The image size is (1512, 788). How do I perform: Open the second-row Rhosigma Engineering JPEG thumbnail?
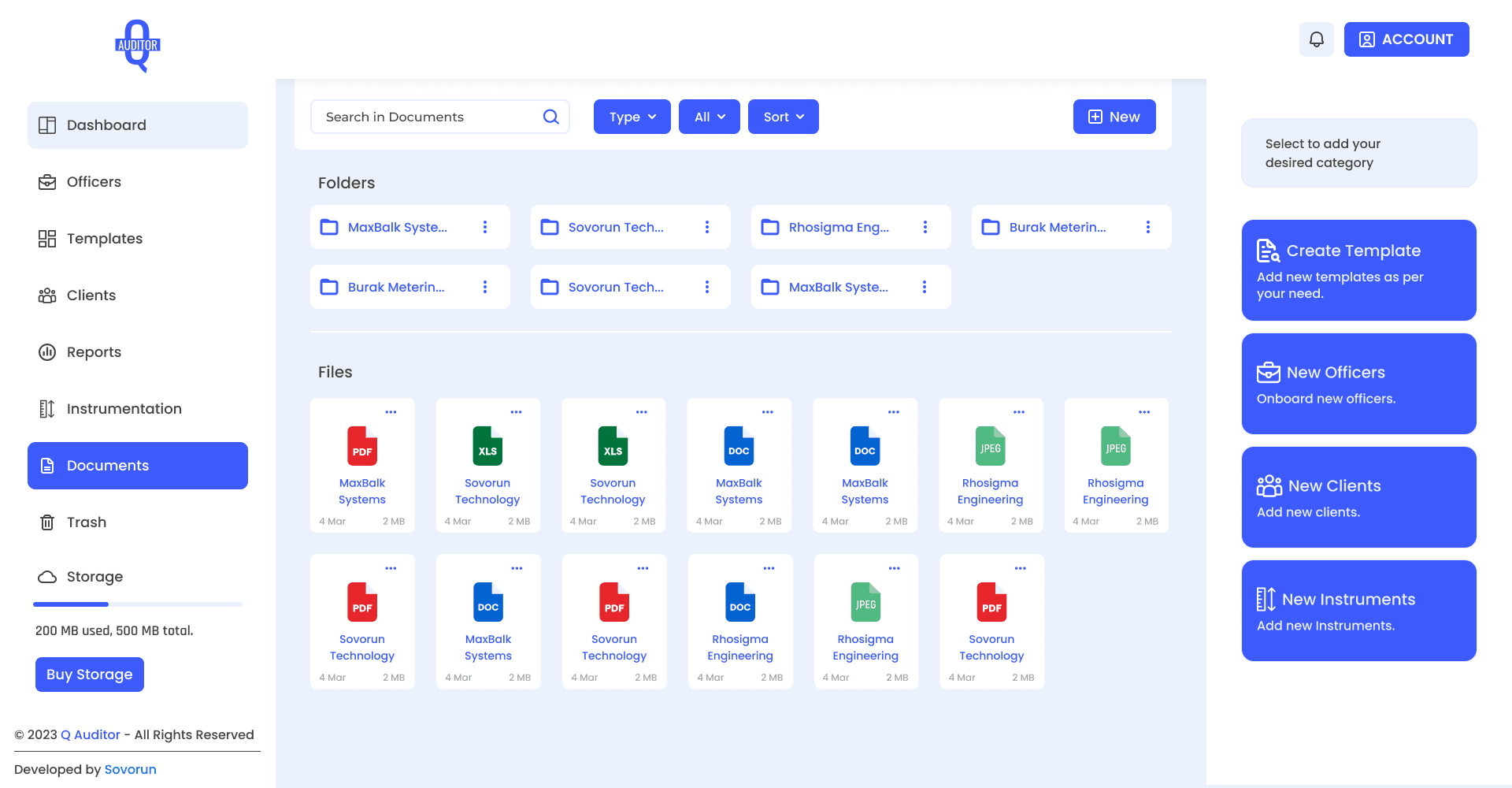pos(865,602)
